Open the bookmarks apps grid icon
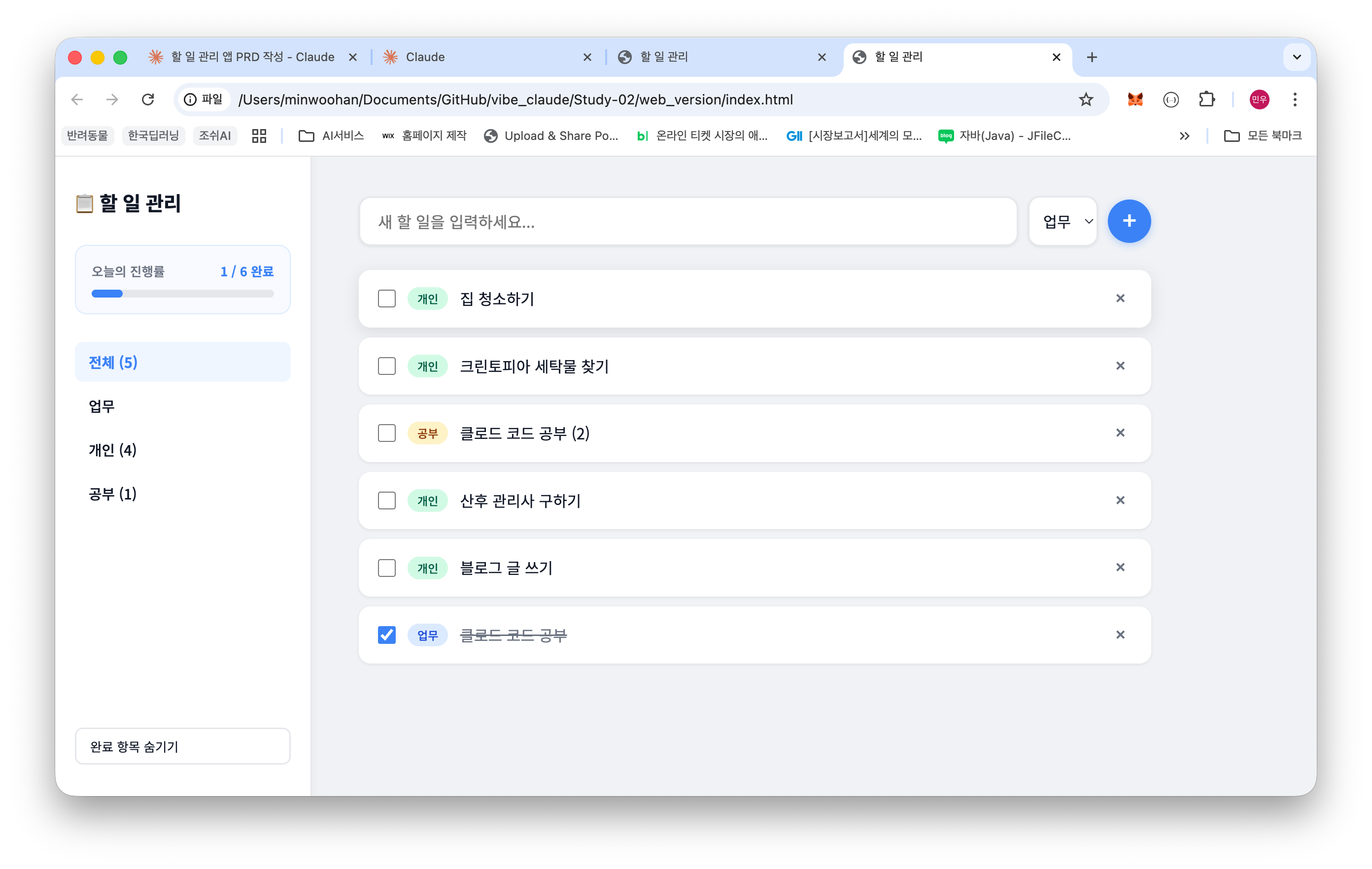 coord(259,135)
